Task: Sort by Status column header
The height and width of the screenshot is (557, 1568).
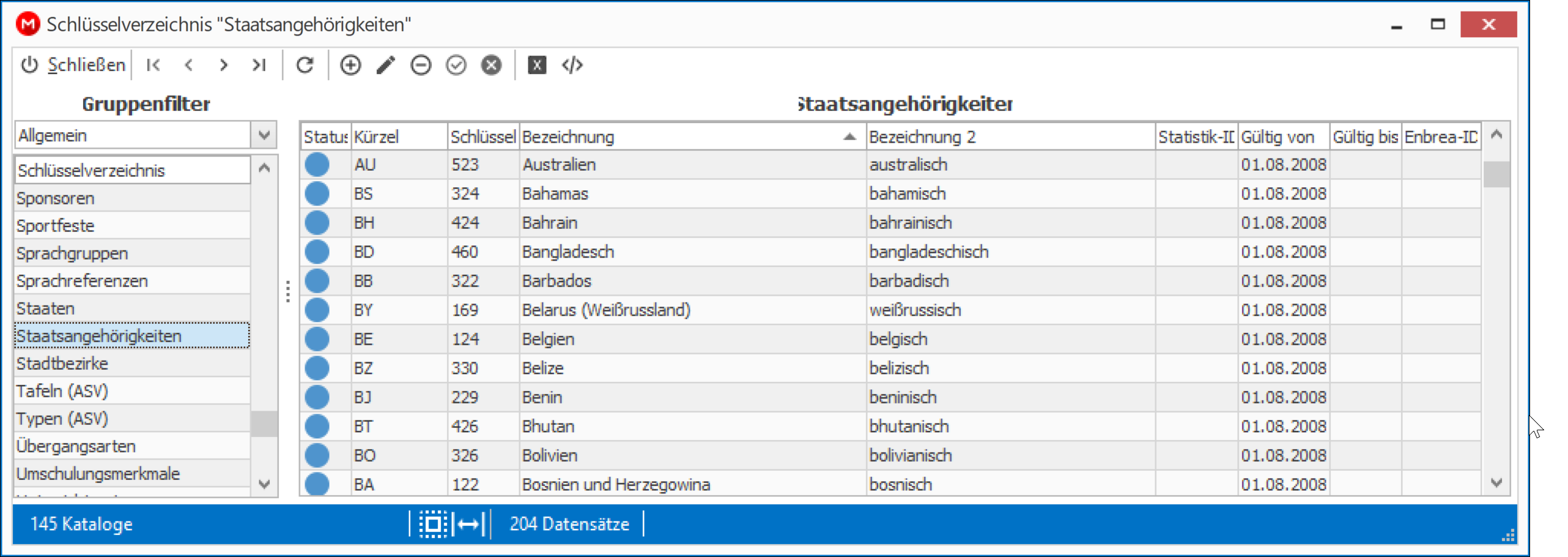Action: (325, 136)
